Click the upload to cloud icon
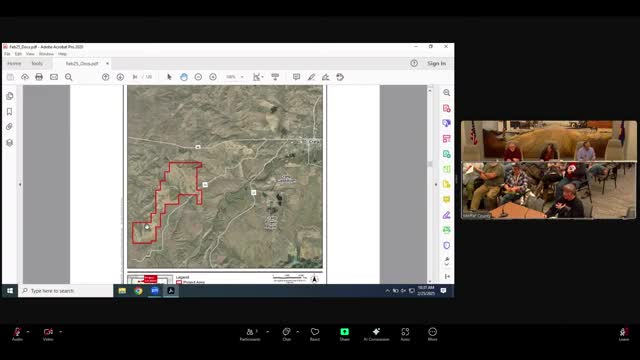Viewport: 640px width, 360px height. (x=25, y=77)
